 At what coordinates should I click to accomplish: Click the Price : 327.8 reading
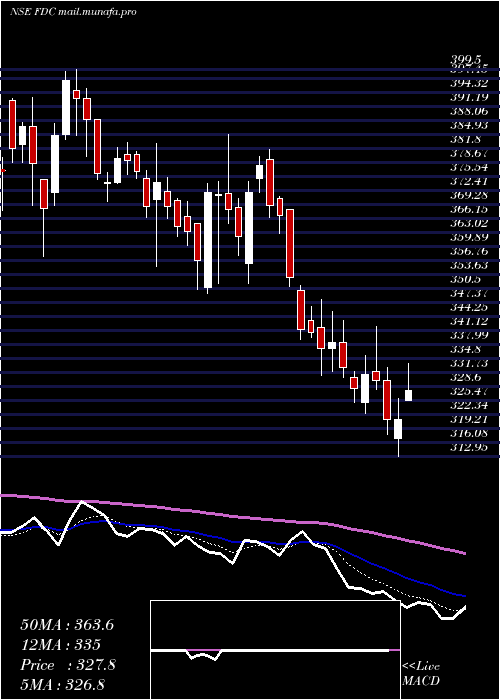point(68,665)
